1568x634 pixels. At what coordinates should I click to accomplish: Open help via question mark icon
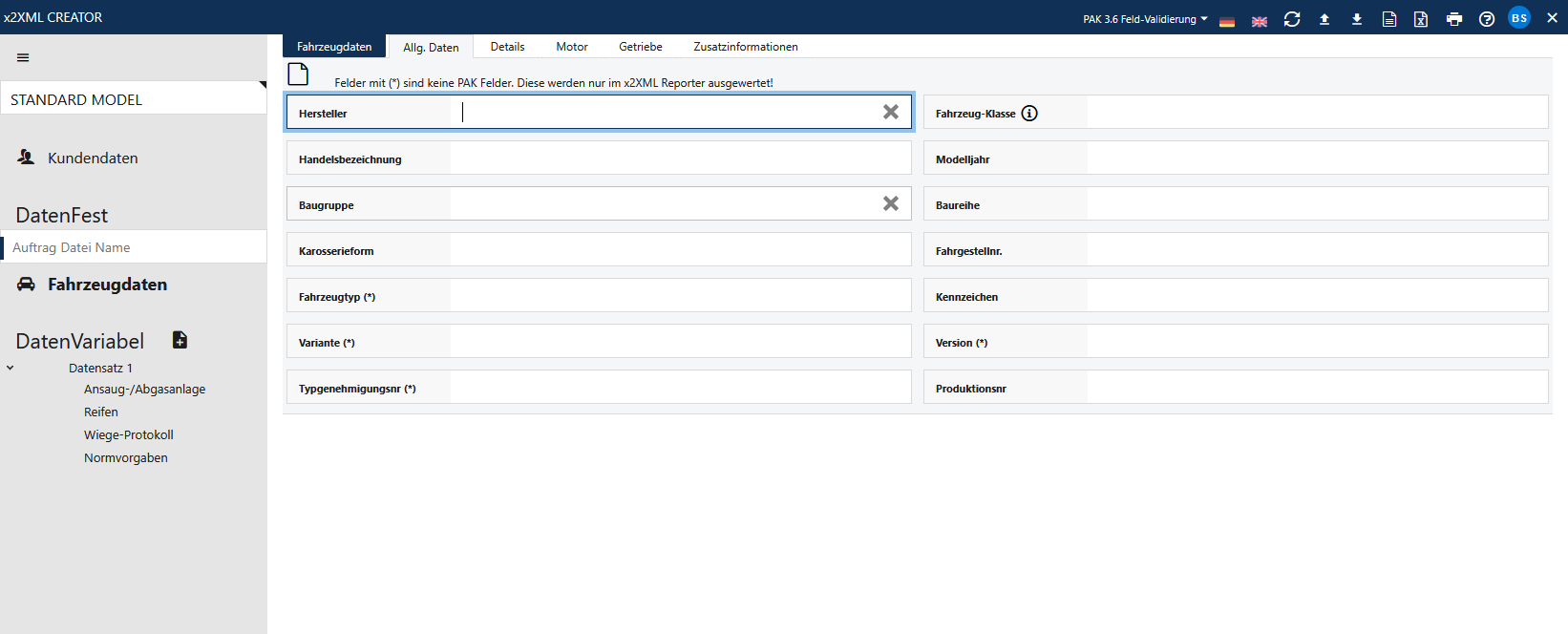(1487, 19)
